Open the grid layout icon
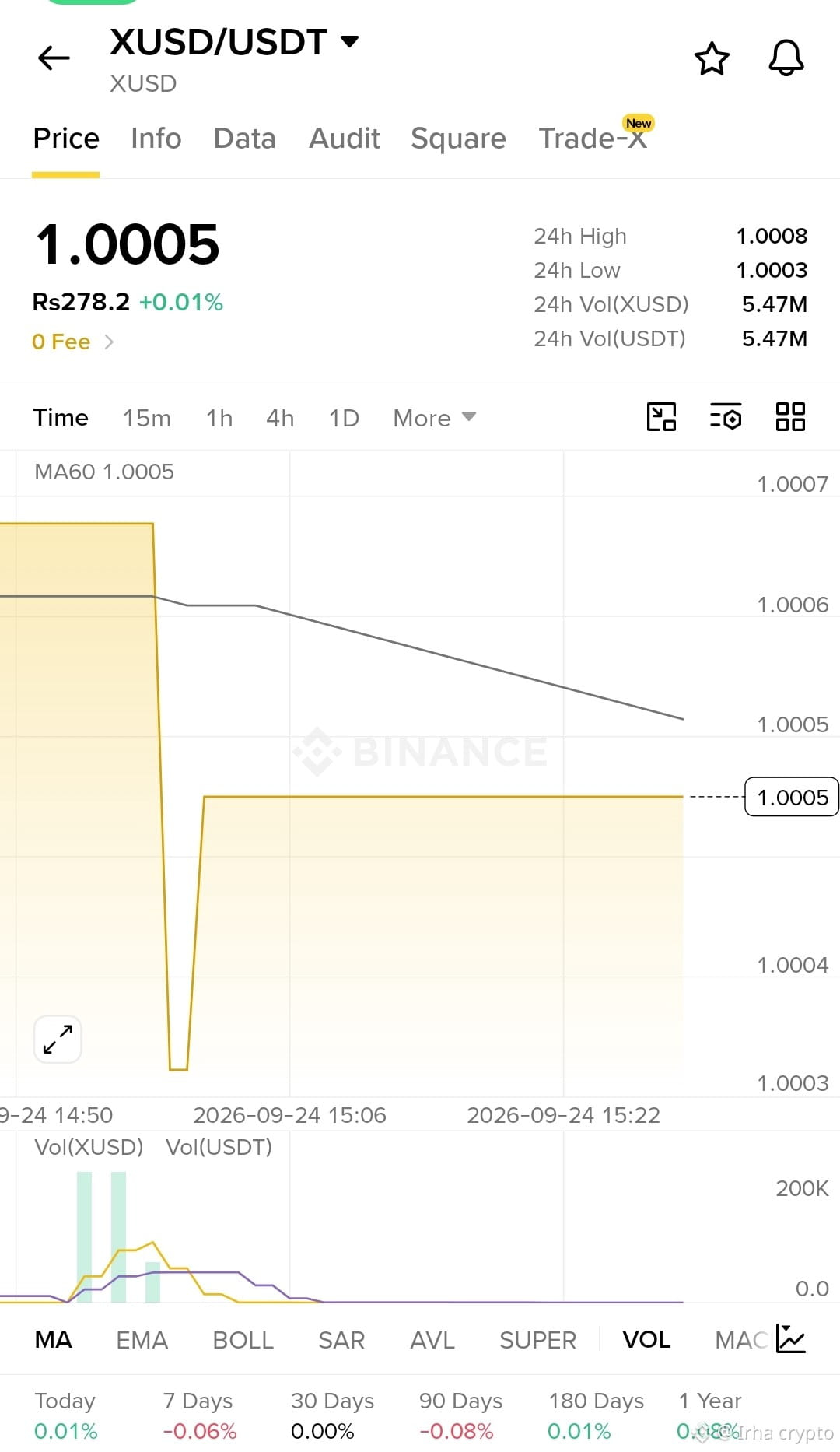The image size is (840, 1452). point(790,417)
